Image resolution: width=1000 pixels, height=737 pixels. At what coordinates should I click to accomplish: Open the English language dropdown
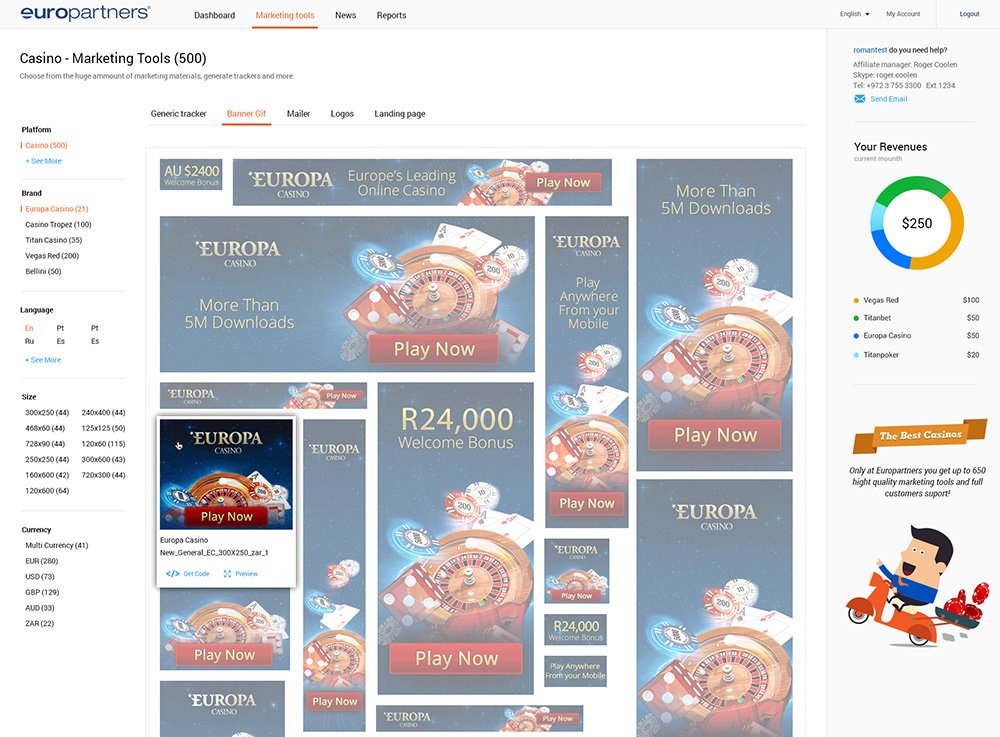click(x=854, y=14)
